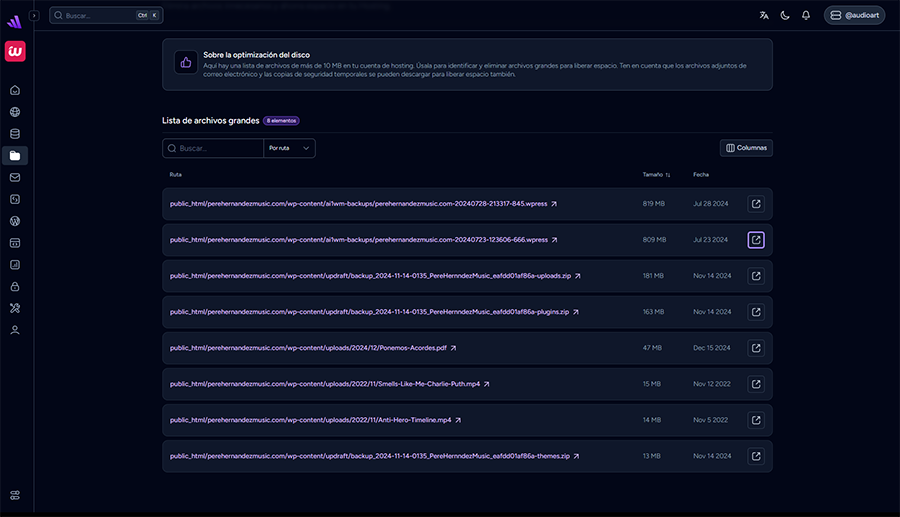Open the @audioart account menu
Image resolution: width=900 pixels, height=517 pixels.
pyautogui.click(x=854, y=15)
